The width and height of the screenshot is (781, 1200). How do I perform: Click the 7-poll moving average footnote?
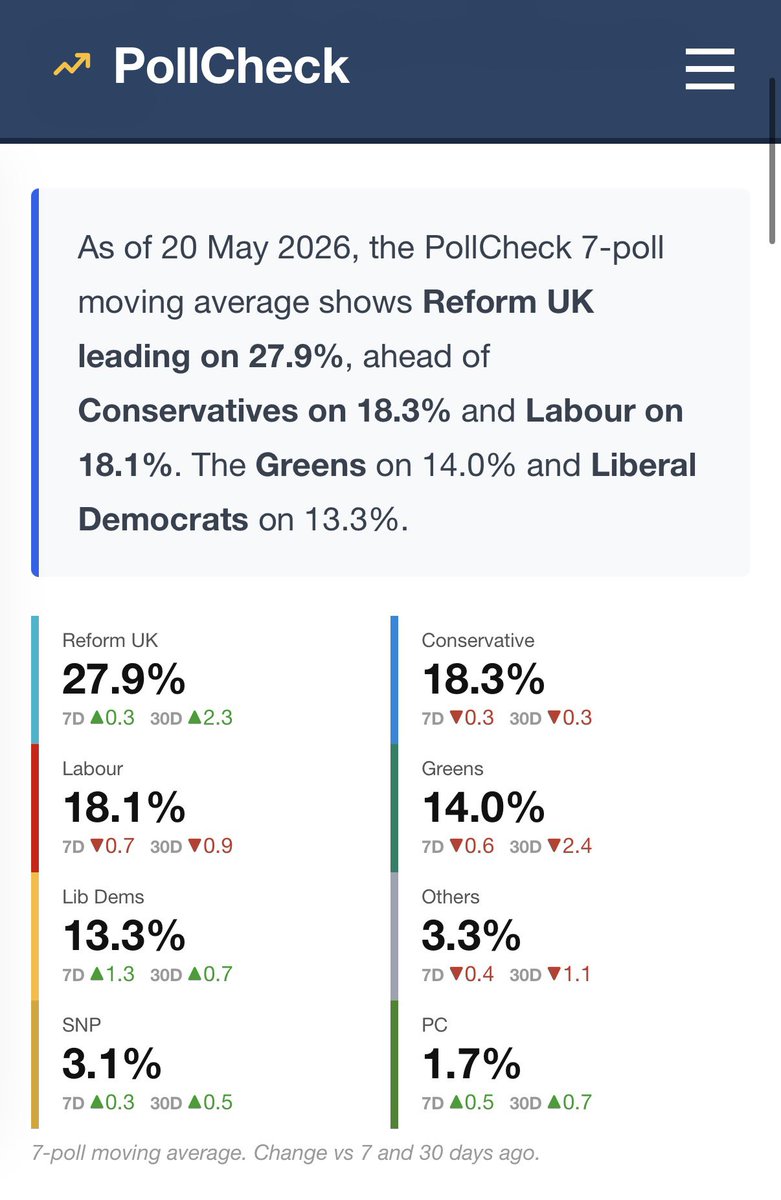[x=285, y=1152]
